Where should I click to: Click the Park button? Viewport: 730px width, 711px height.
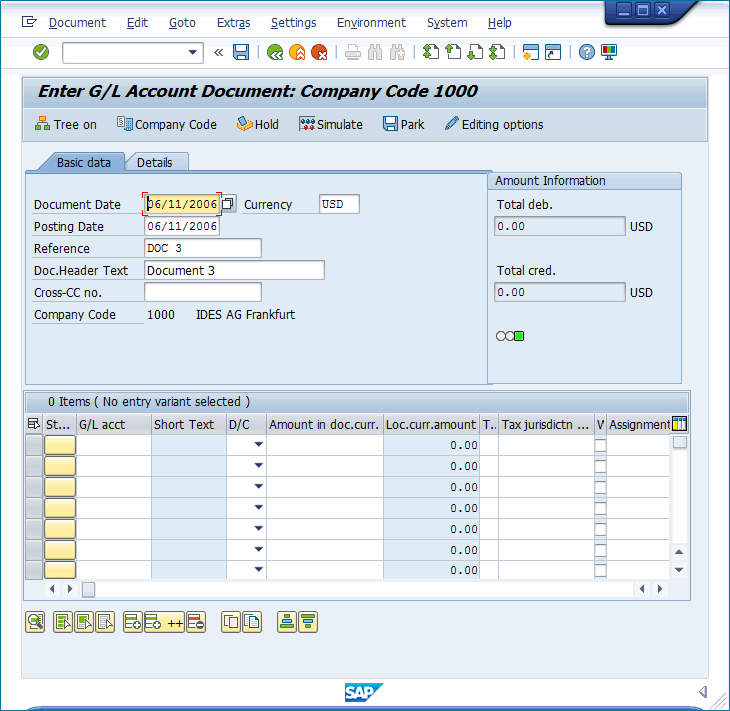(x=403, y=124)
